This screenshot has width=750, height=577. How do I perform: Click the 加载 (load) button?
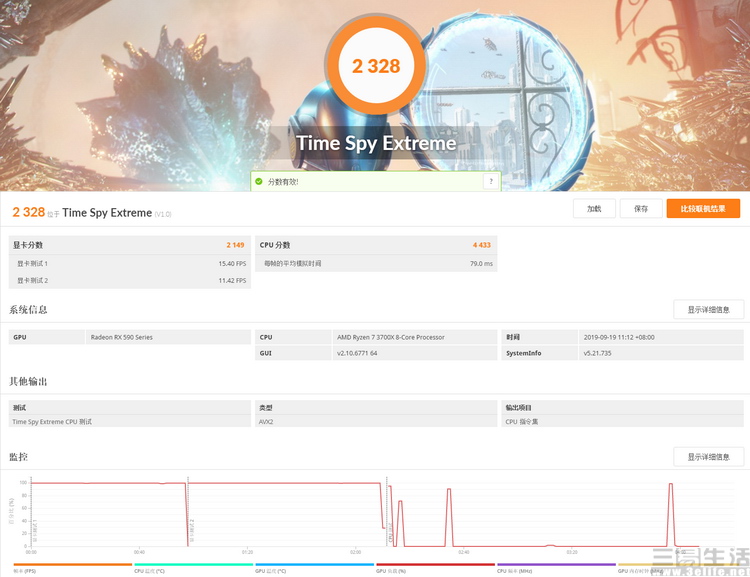pyautogui.click(x=594, y=209)
